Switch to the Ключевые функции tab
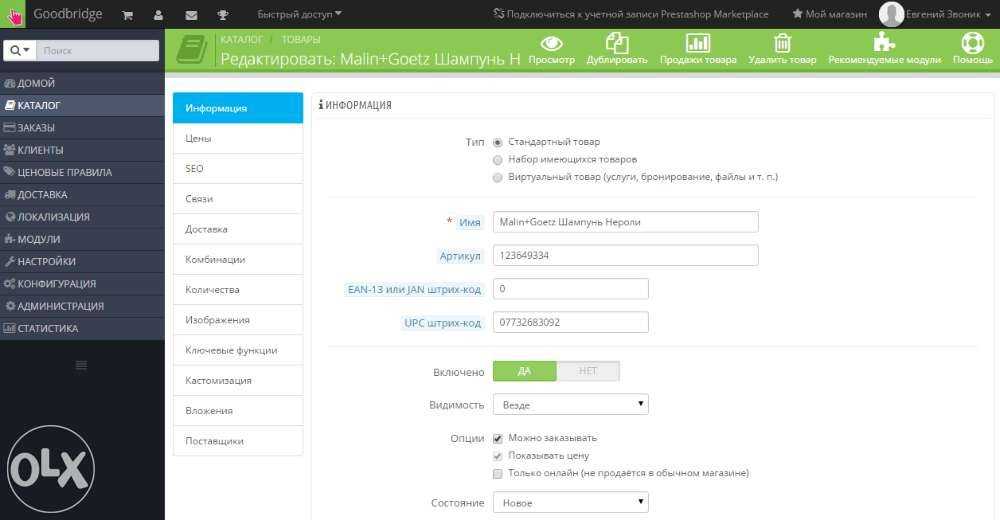 (238, 350)
